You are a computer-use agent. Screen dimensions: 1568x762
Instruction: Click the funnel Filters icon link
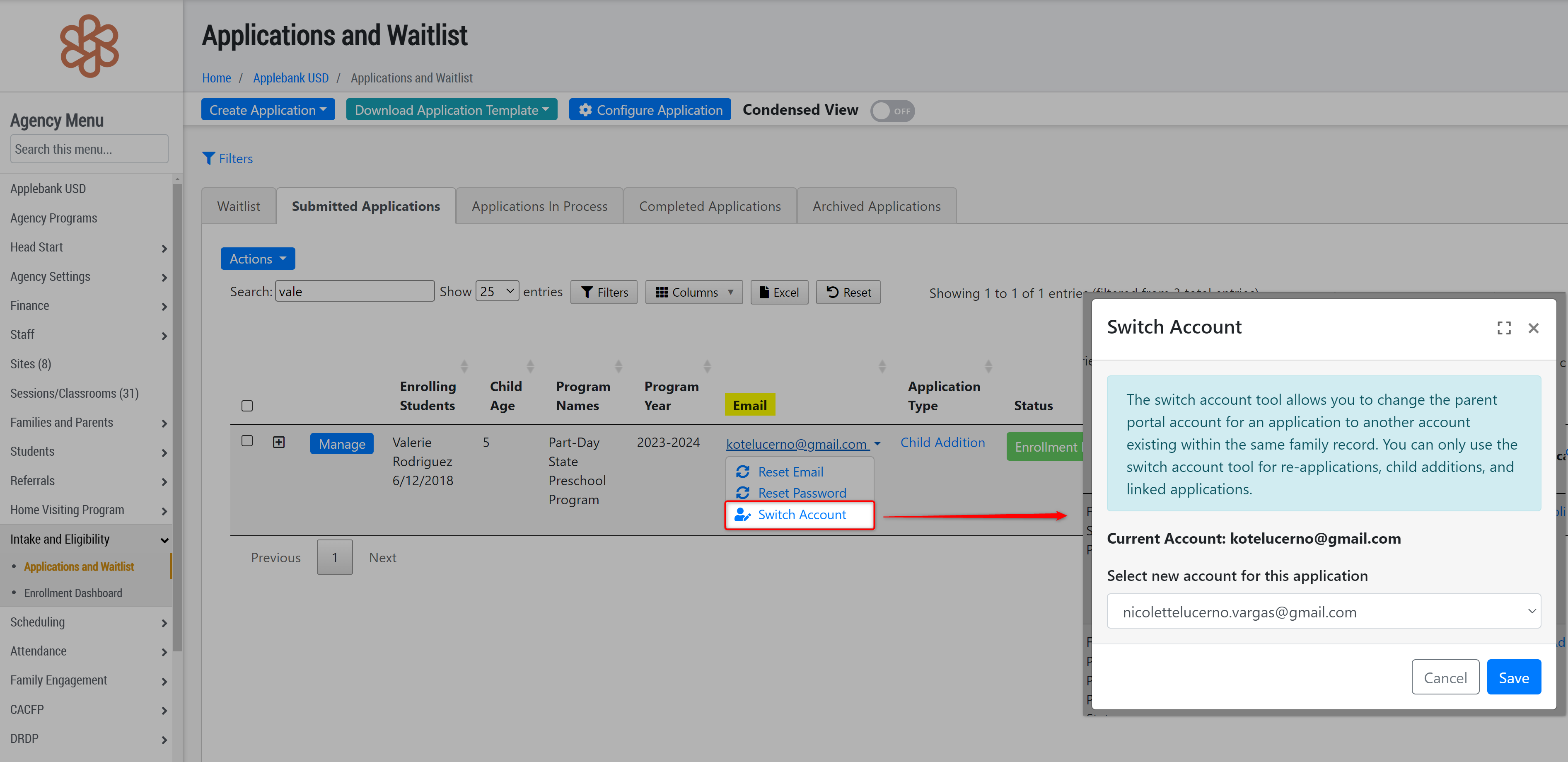(x=227, y=159)
